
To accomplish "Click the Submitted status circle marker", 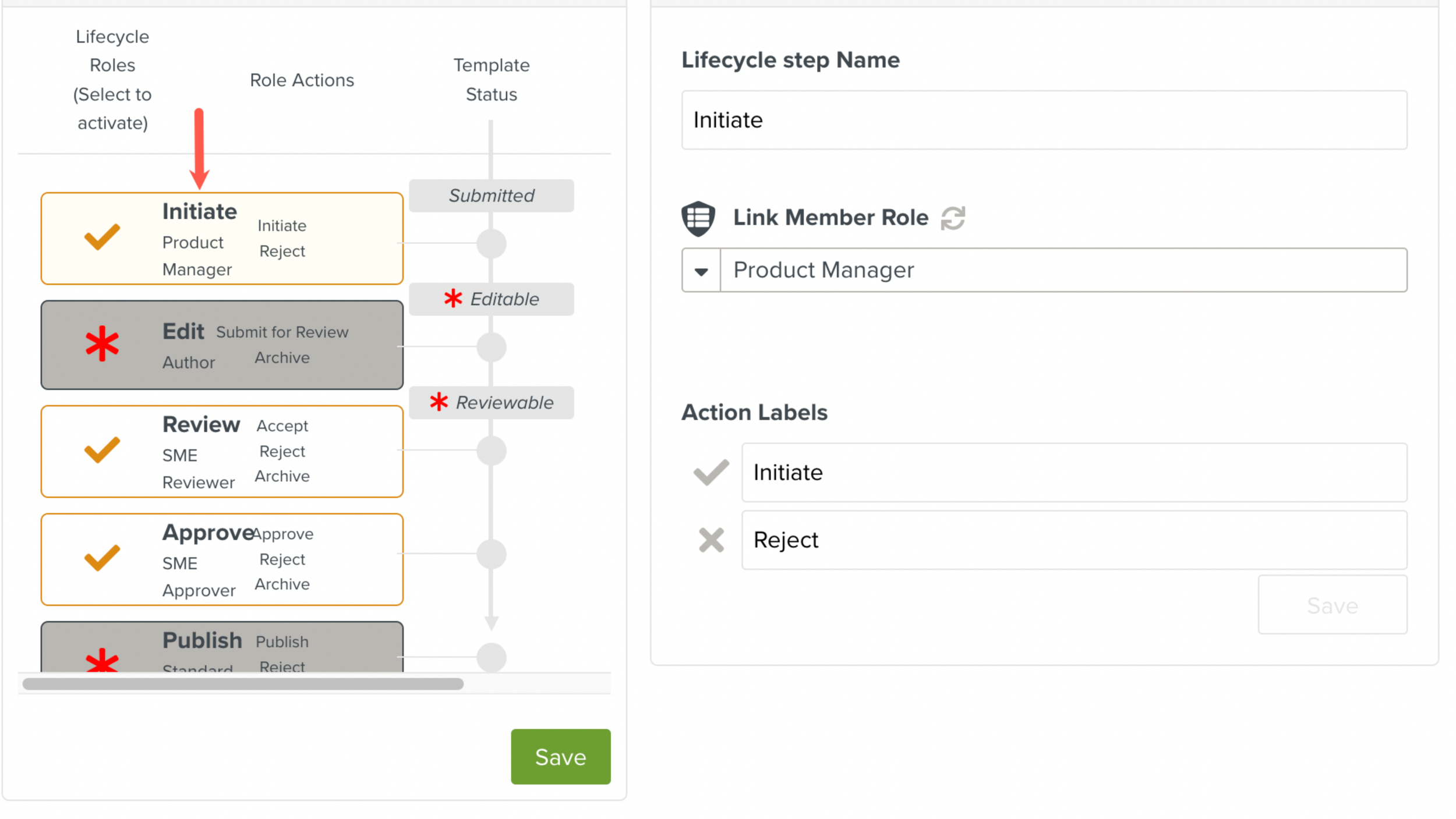I will pyautogui.click(x=491, y=244).
